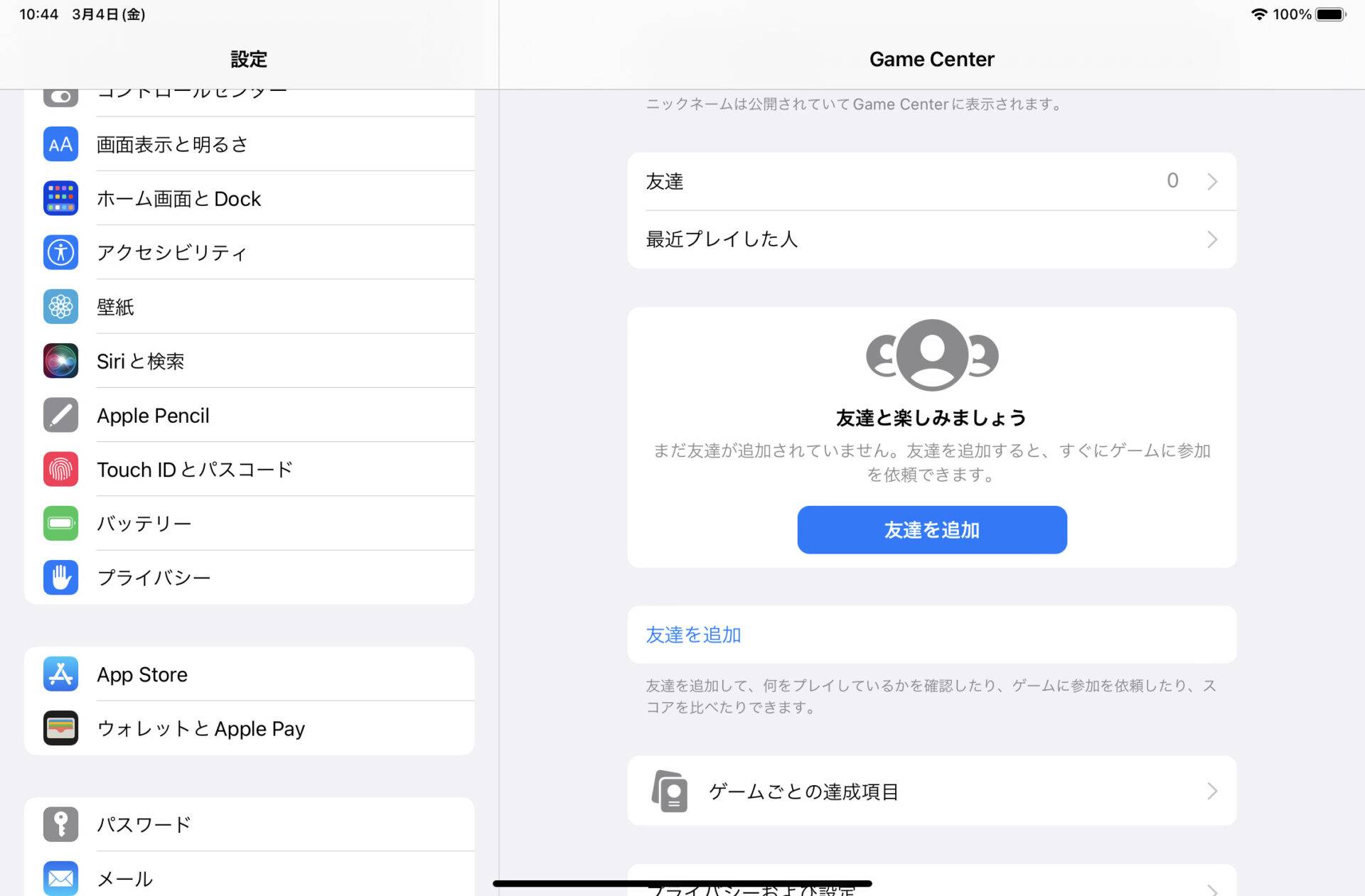The width and height of the screenshot is (1365, 896).
Task: Go to パスワード settings
Action: [249, 824]
